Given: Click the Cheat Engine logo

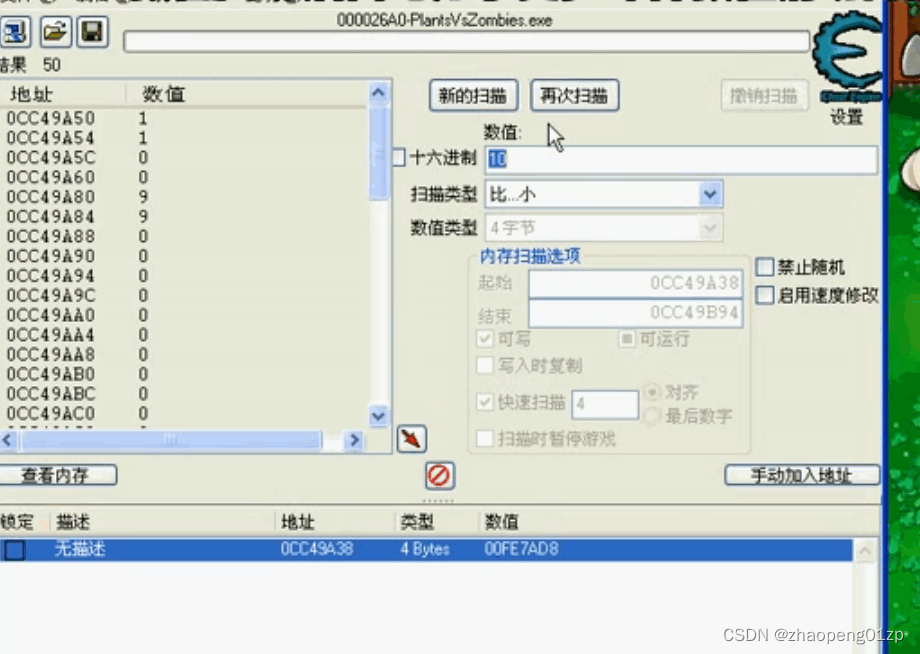Looking at the screenshot, I should [x=848, y=50].
